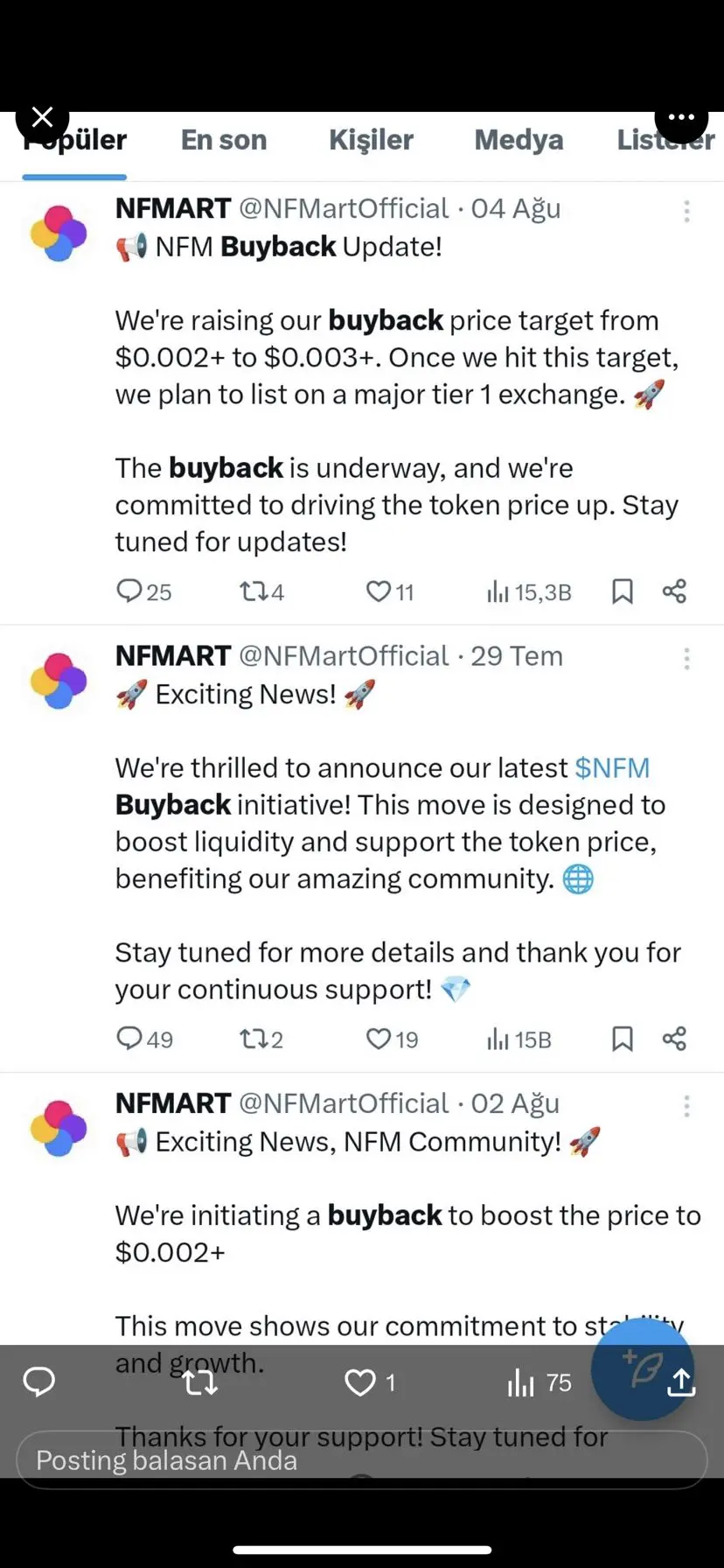
Task: Open more options for the 29 Tem tweet
Action: coord(686,658)
